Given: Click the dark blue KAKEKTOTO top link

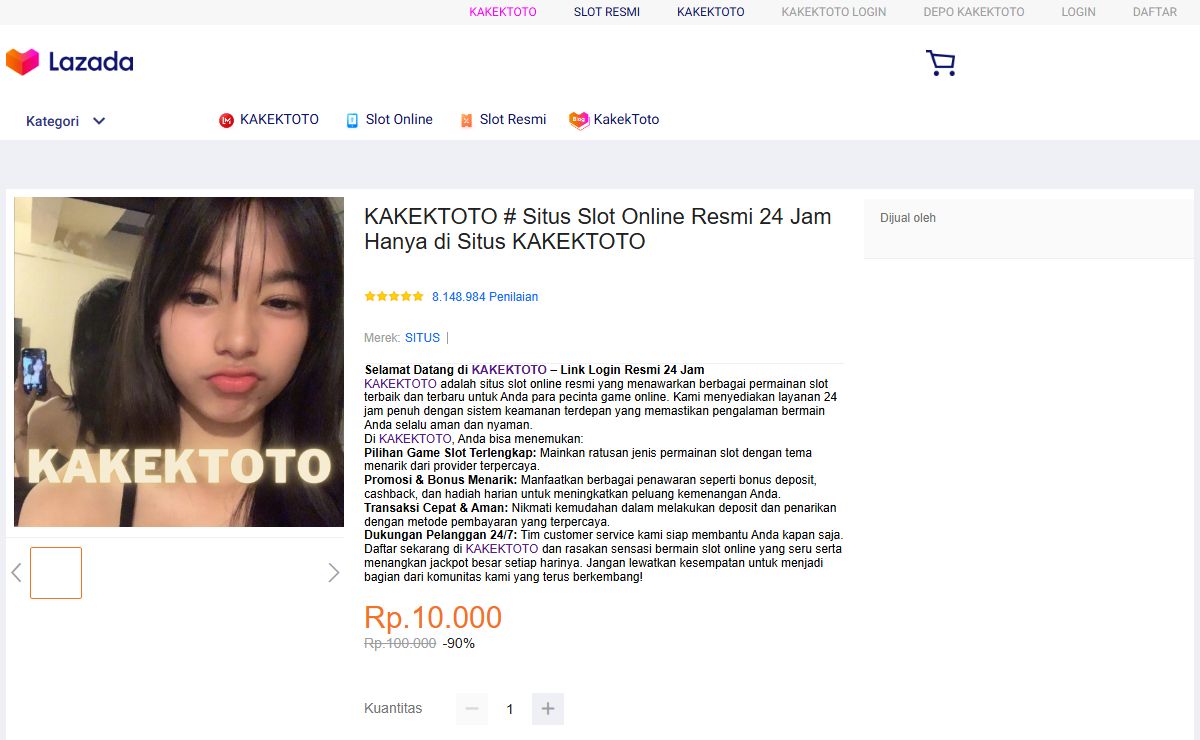Looking at the screenshot, I should (711, 12).
